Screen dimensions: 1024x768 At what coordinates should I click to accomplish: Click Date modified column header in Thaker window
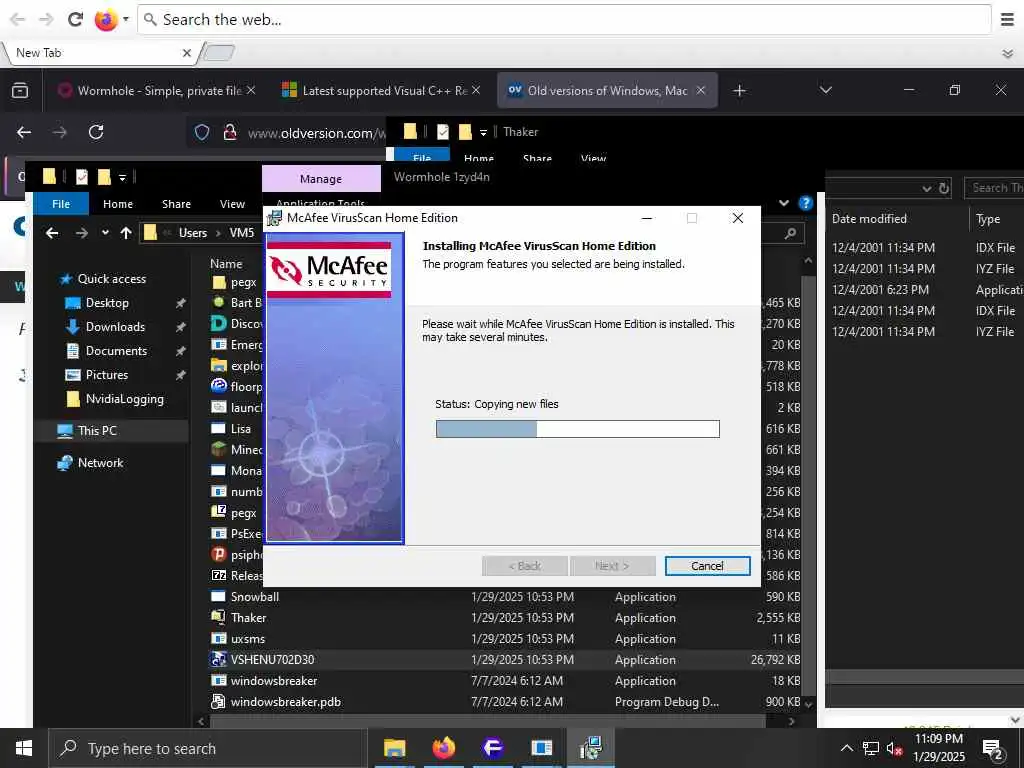coord(869,219)
